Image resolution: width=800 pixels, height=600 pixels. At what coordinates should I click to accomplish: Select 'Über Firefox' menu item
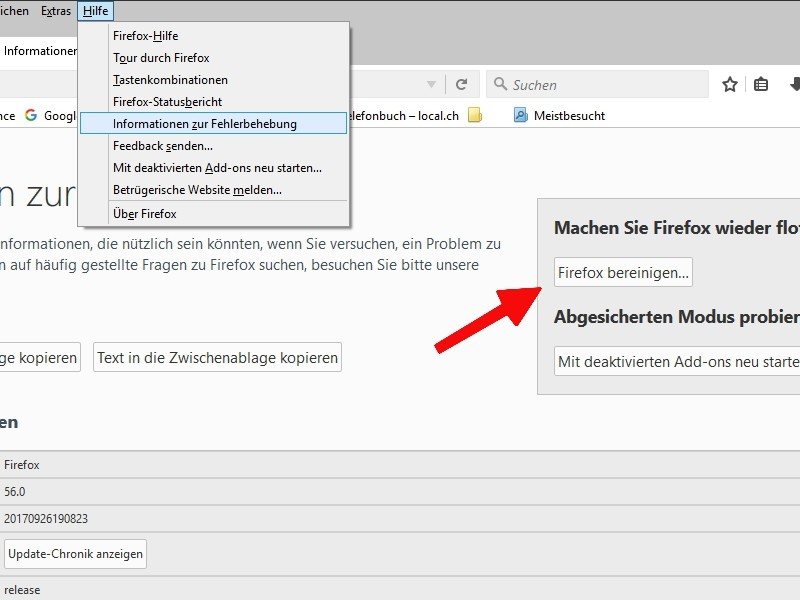coord(144,214)
